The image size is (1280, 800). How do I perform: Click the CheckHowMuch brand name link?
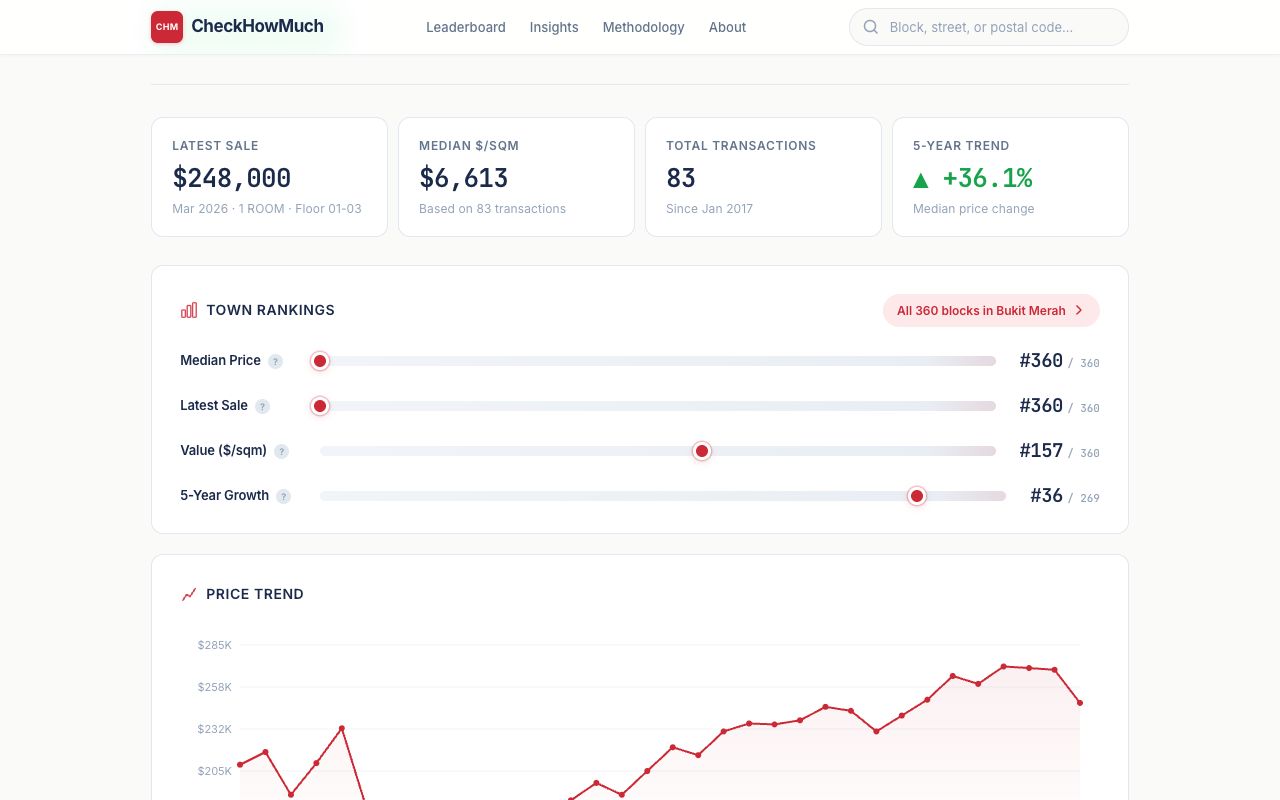coord(257,26)
